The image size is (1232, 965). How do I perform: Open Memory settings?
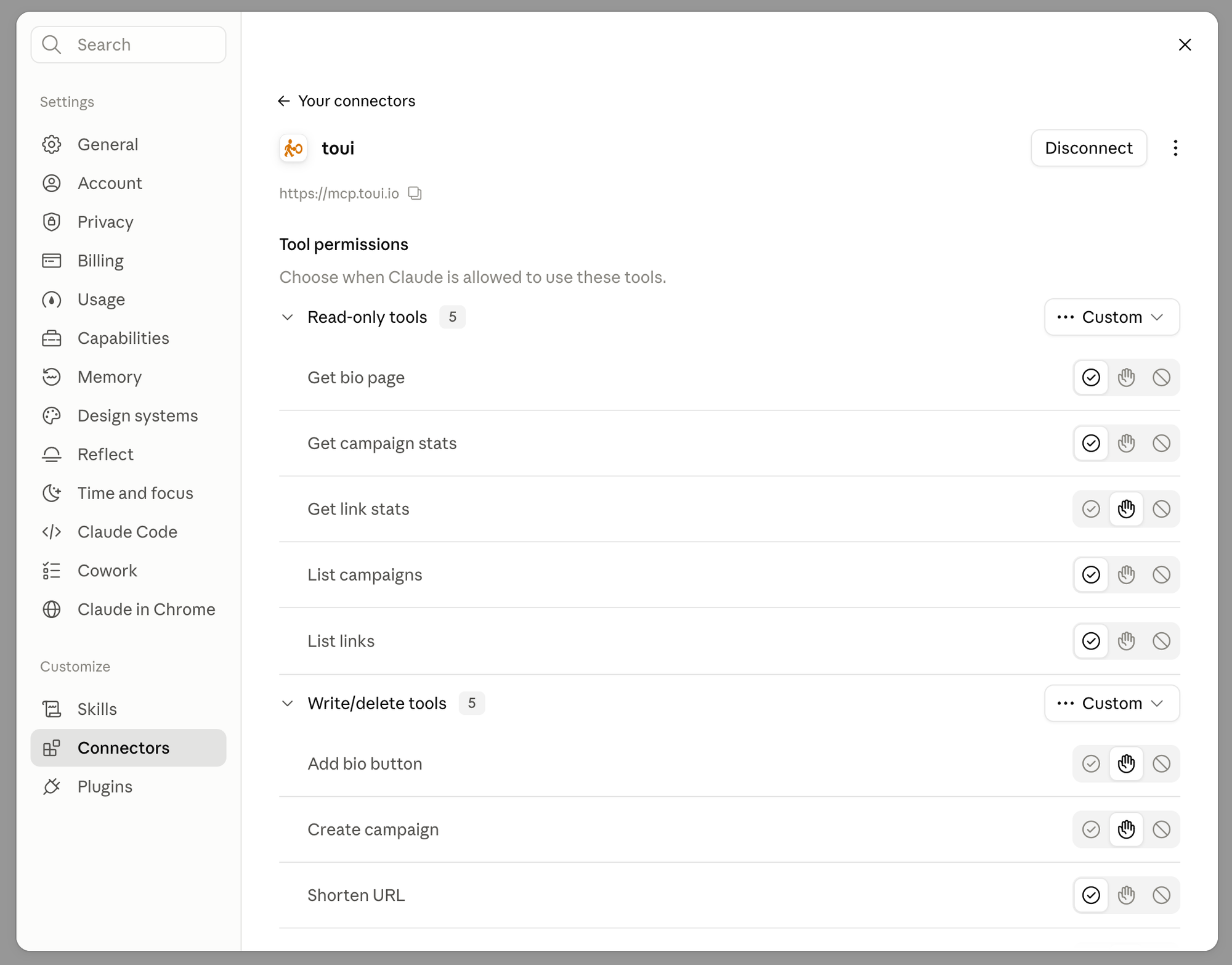pos(128,377)
